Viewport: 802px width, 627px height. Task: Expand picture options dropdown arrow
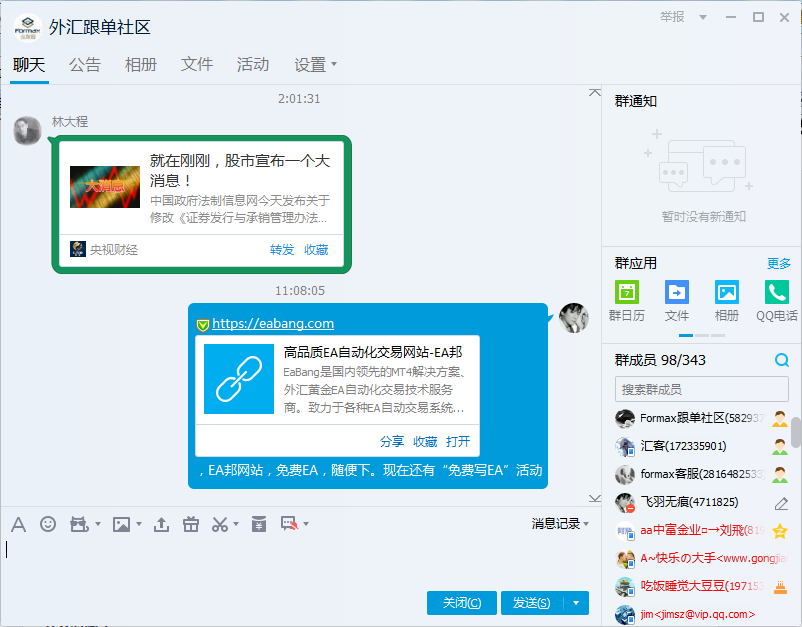point(139,524)
